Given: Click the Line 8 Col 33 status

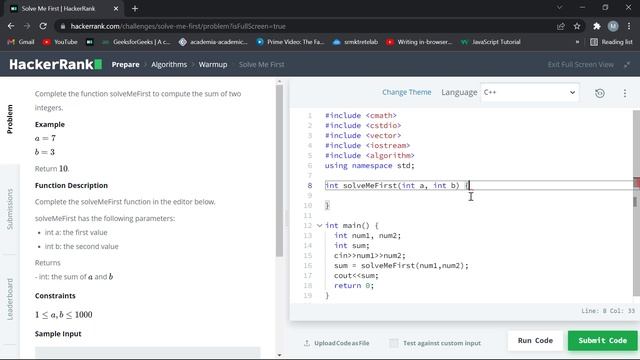Looking at the screenshot, I should coord(608,311).
